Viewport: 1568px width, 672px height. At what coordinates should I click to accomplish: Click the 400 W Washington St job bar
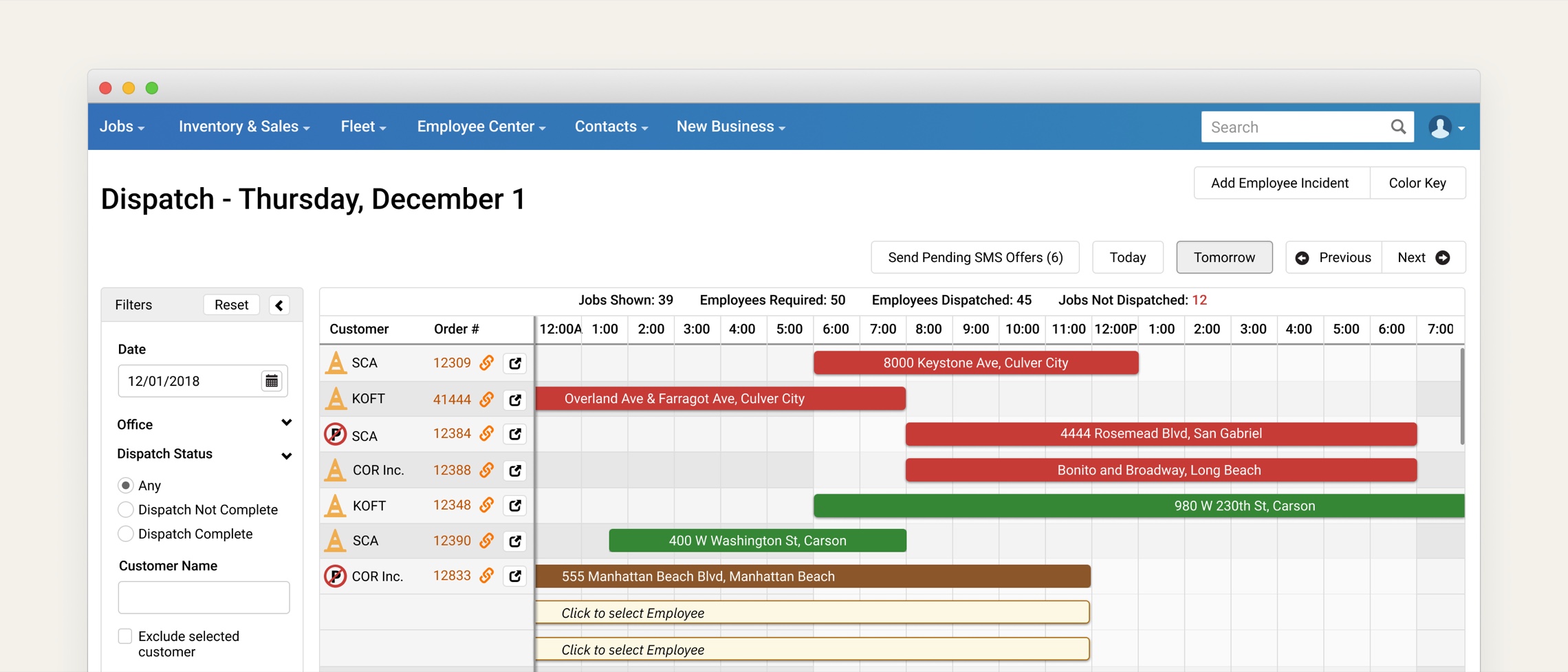(x=757, y=541)
